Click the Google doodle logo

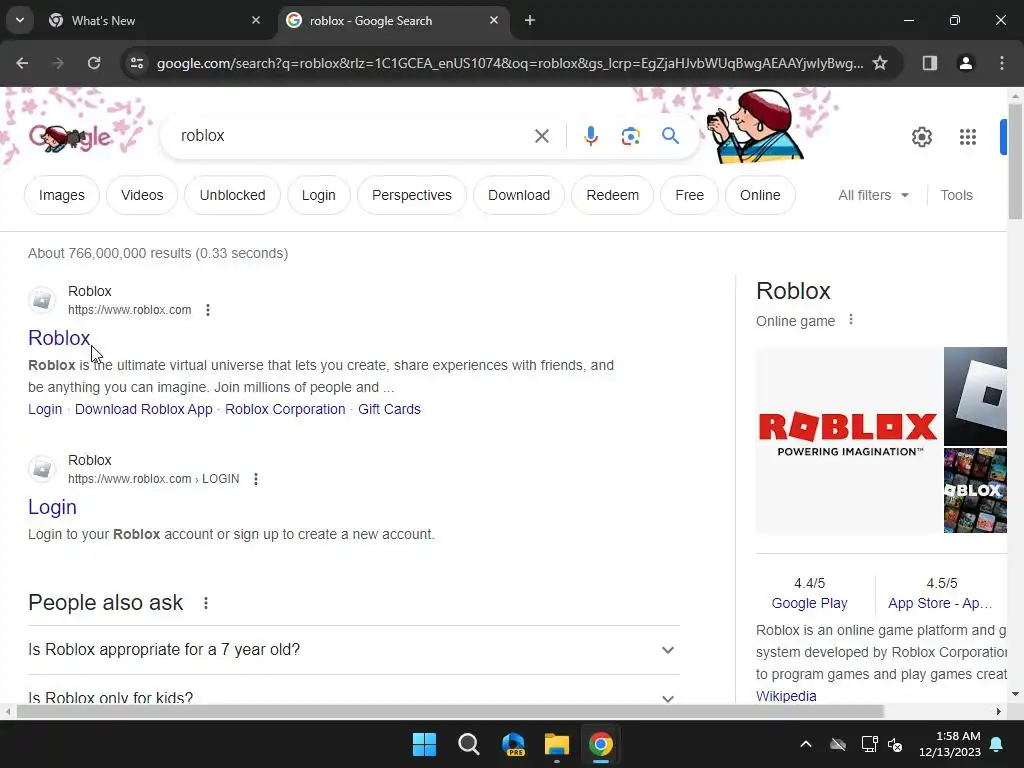click(71, 137)
